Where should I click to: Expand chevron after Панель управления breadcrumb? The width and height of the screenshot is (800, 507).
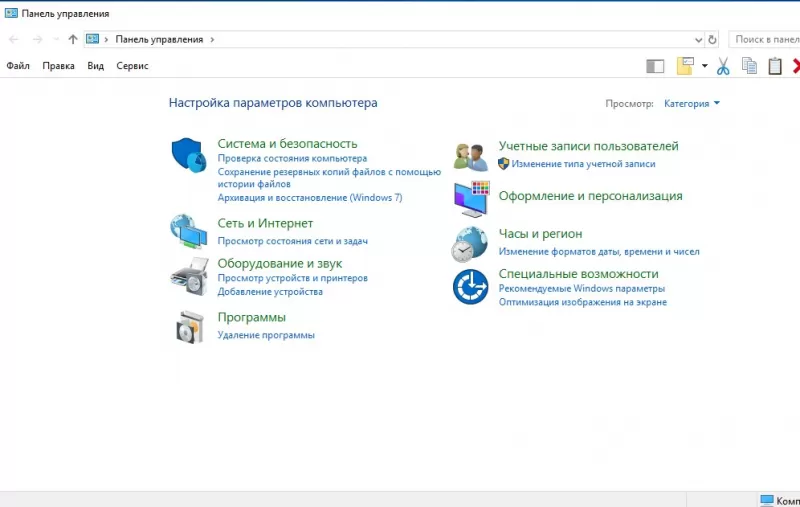212,39
